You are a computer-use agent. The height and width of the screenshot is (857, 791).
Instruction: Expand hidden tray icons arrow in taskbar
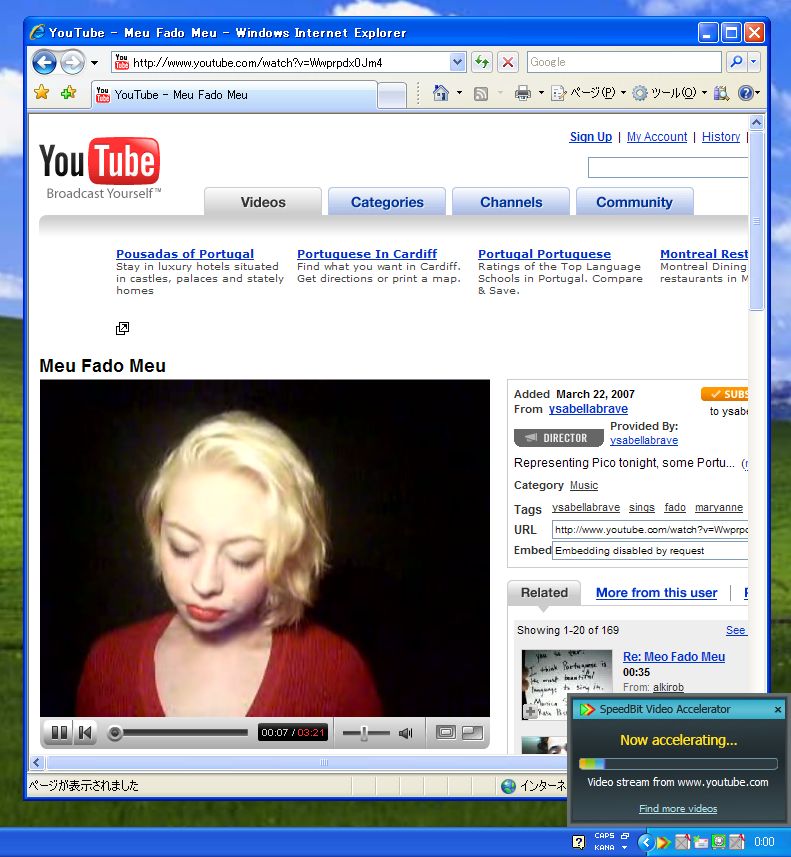click(x=646, y=842)
